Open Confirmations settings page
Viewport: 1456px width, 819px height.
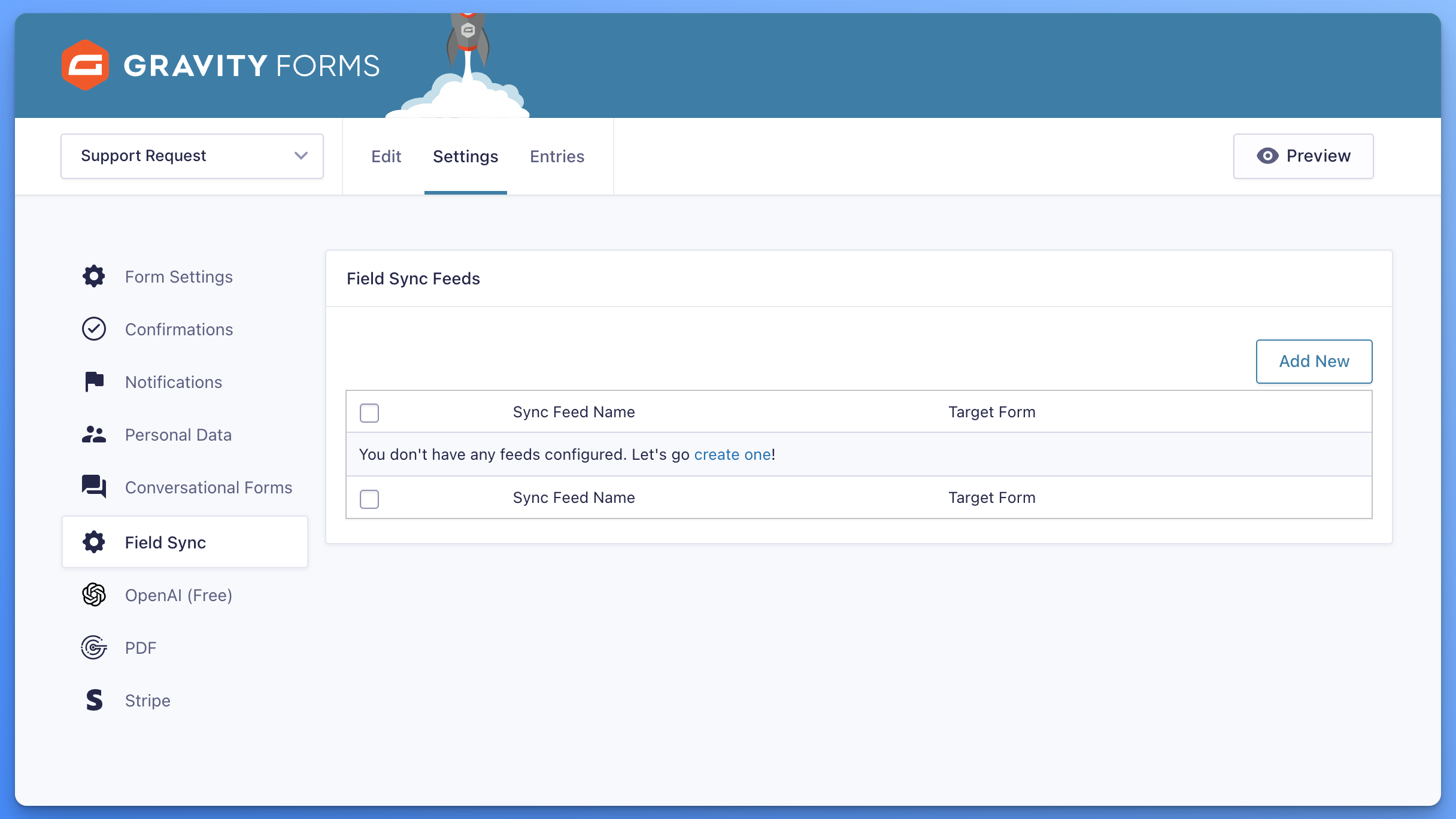point(185,329)
